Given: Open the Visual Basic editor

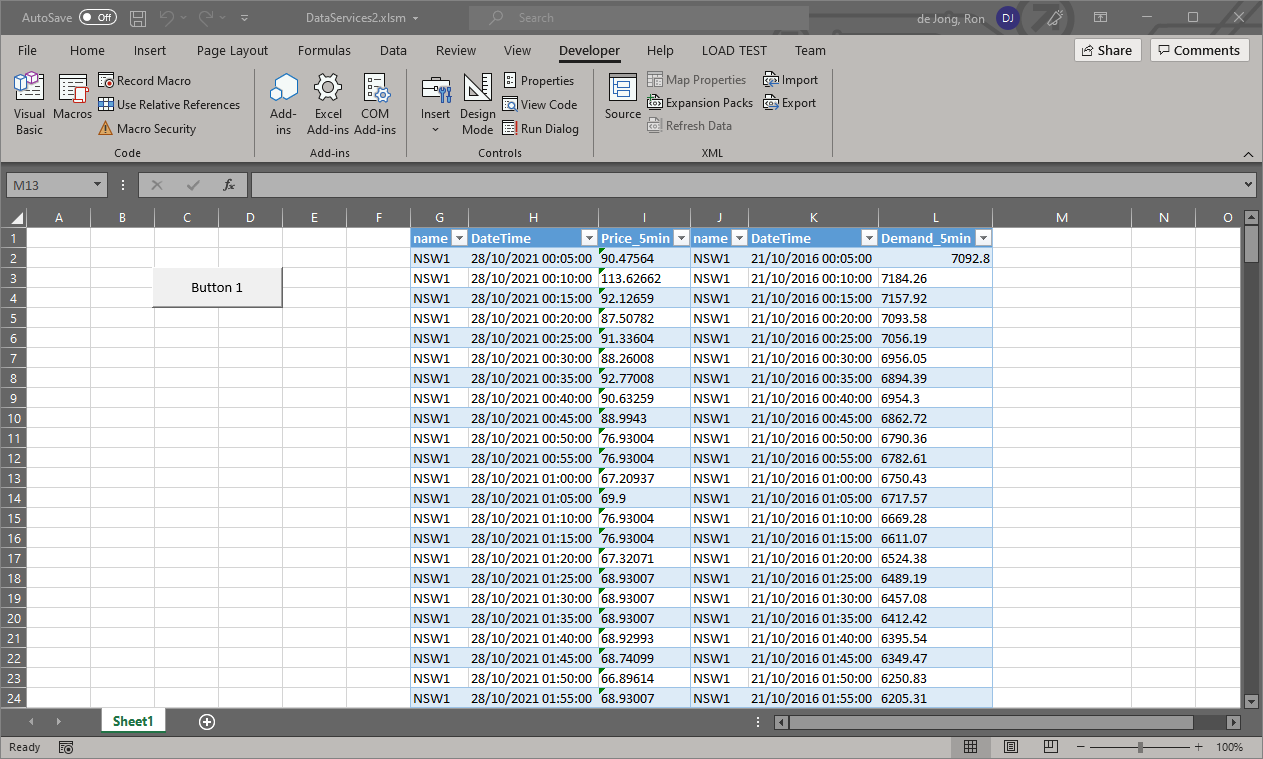Looking at the screenshot, I should point(29,104).
